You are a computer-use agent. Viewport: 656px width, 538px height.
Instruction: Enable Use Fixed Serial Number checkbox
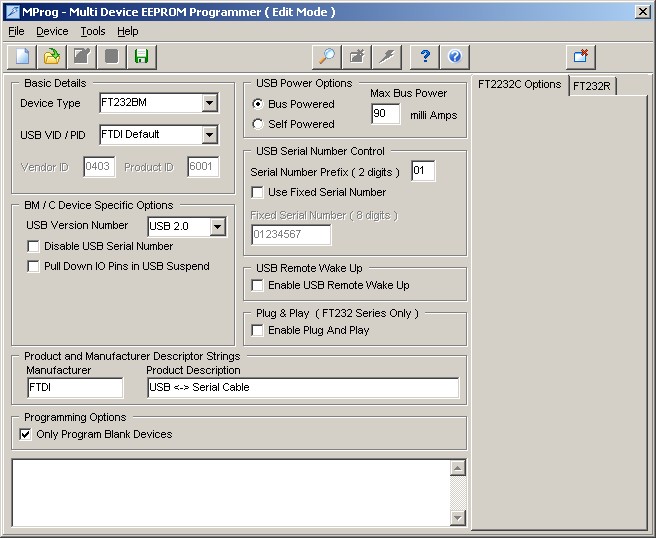258,192
